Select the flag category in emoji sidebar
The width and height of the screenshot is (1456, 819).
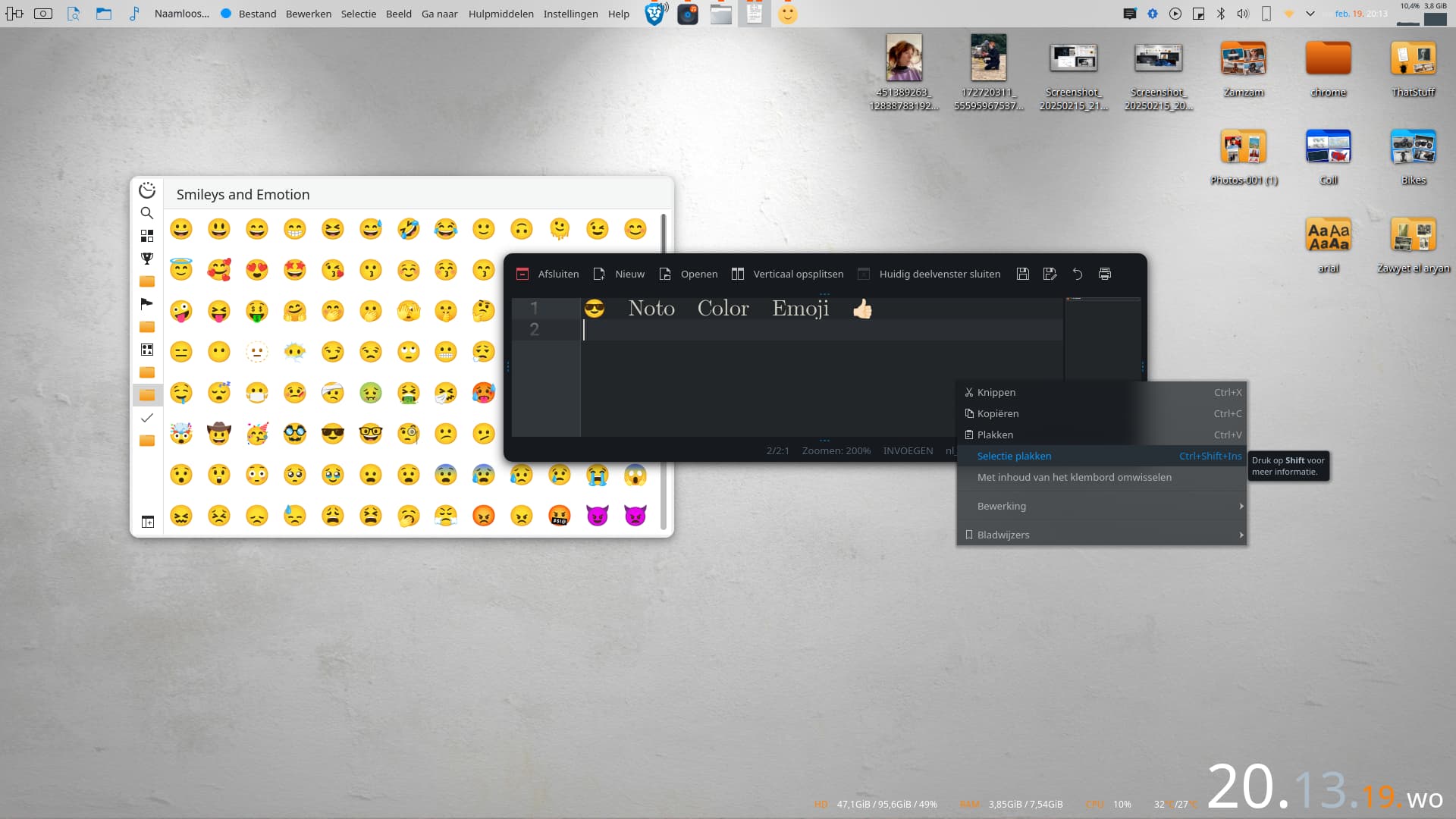147,304
